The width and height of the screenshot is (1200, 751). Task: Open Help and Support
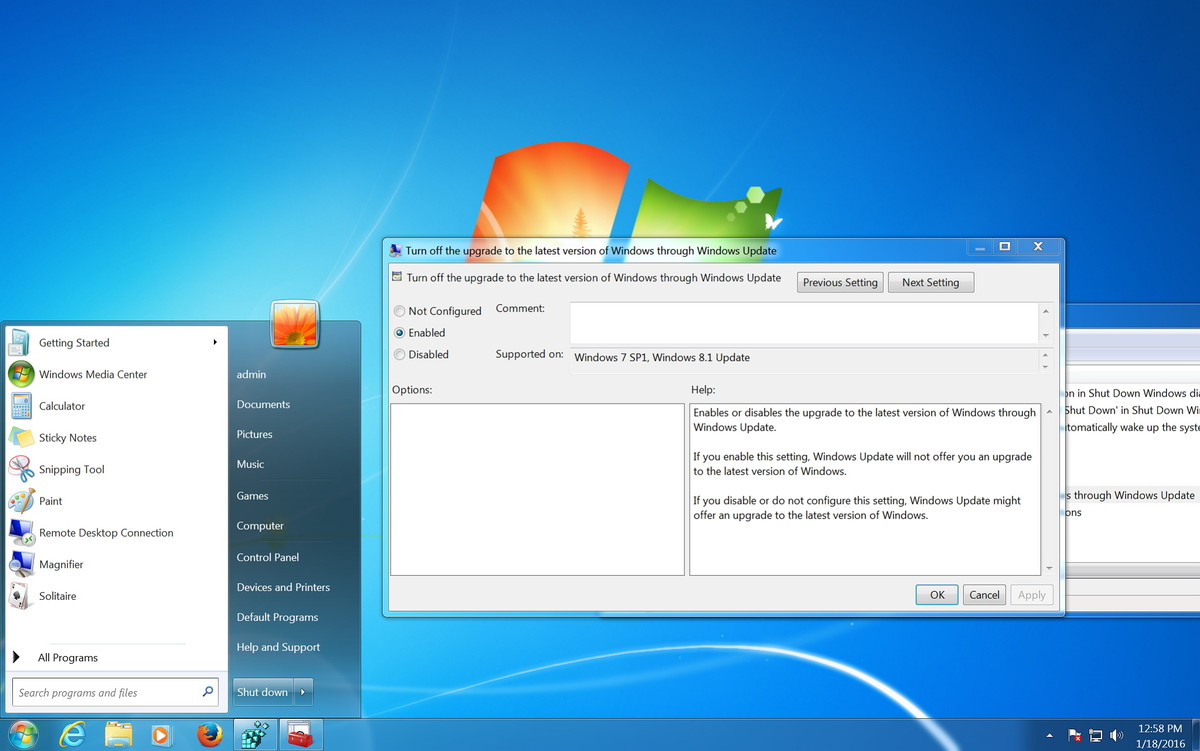tap(278, 647)
